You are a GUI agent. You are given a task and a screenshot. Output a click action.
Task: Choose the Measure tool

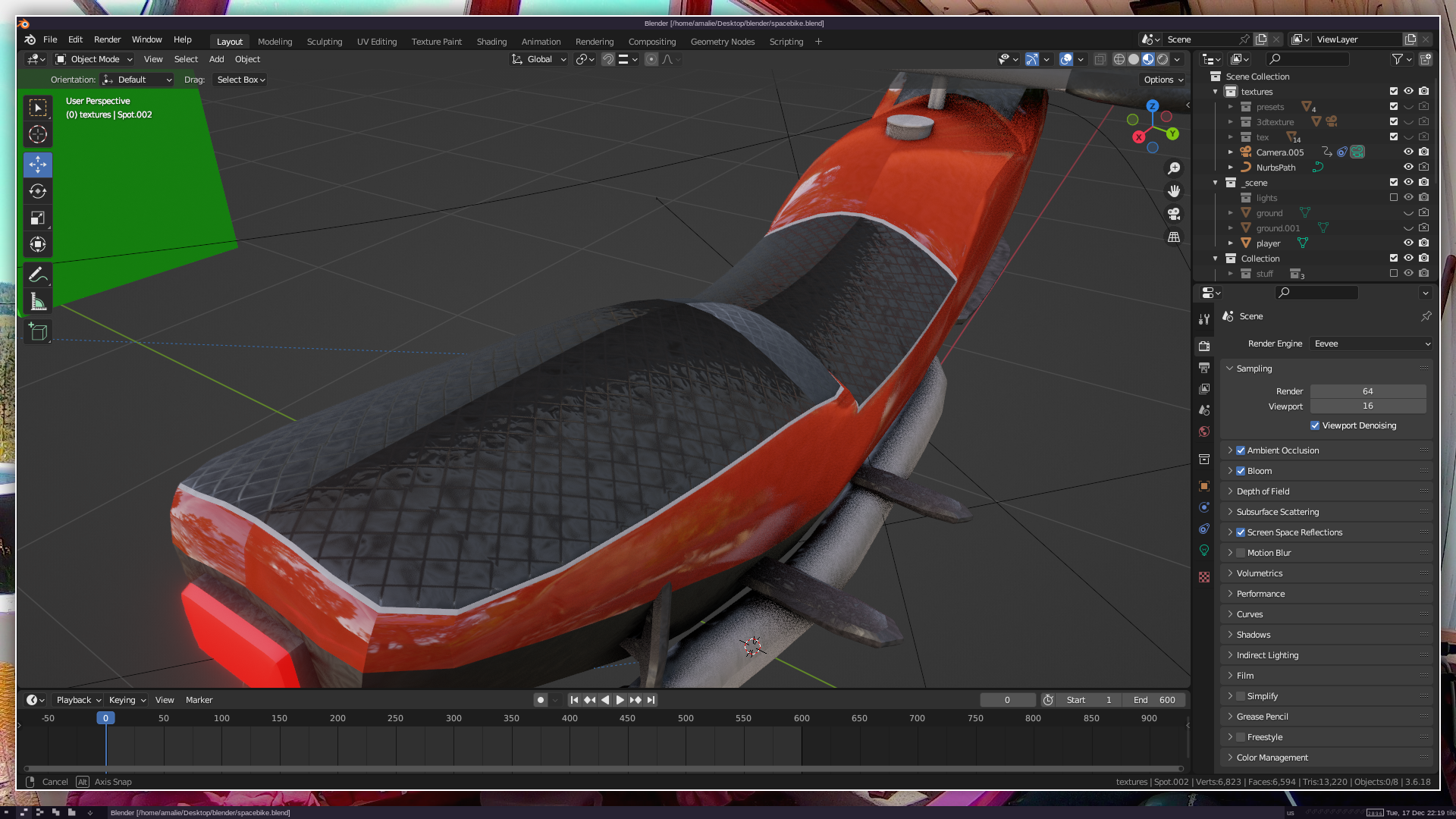(x=38, y=303)
